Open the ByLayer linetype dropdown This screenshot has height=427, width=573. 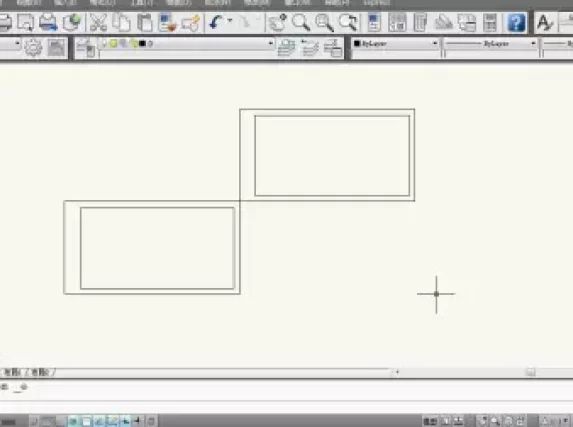pos(490,44)
